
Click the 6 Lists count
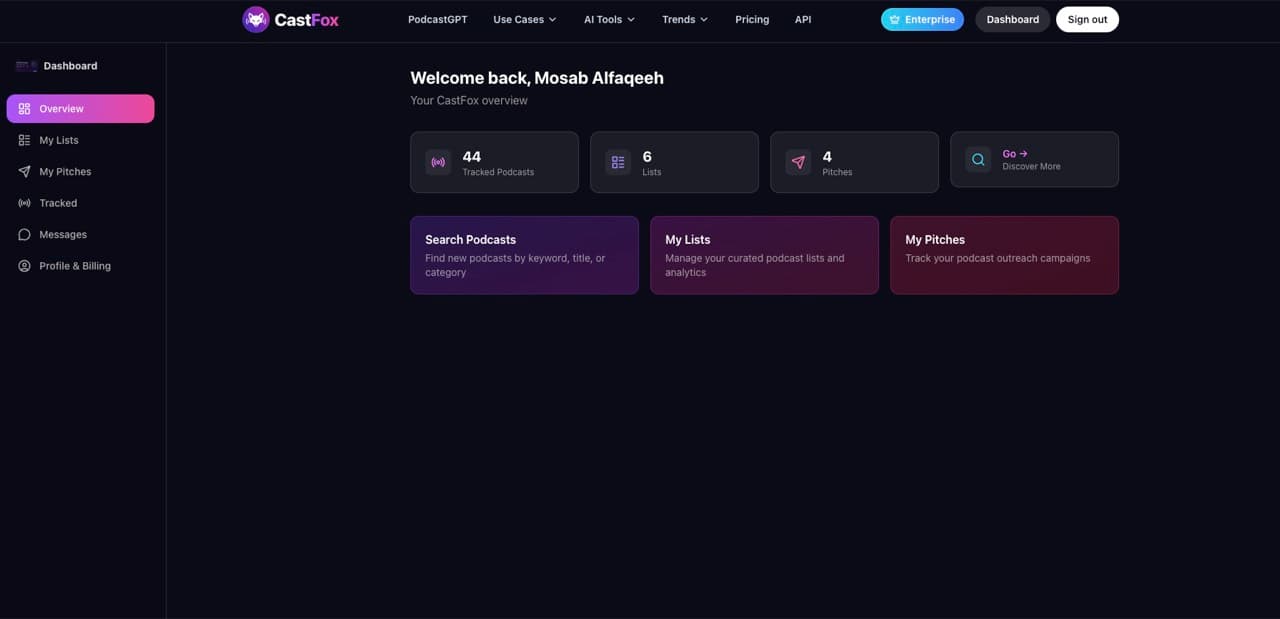[x=647, y=157]
